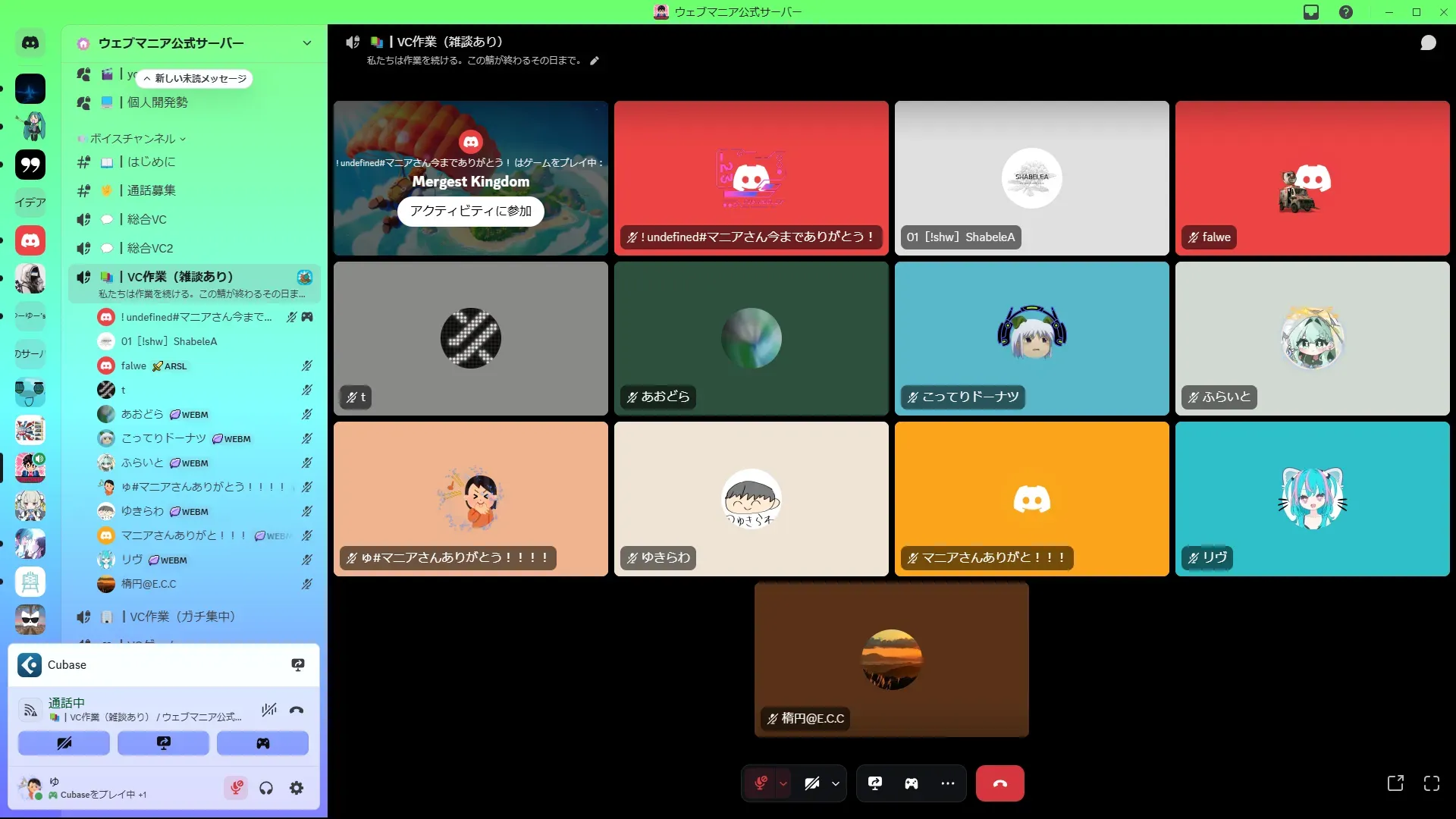Expand the camera options arrow

click(x=836, y=783)
